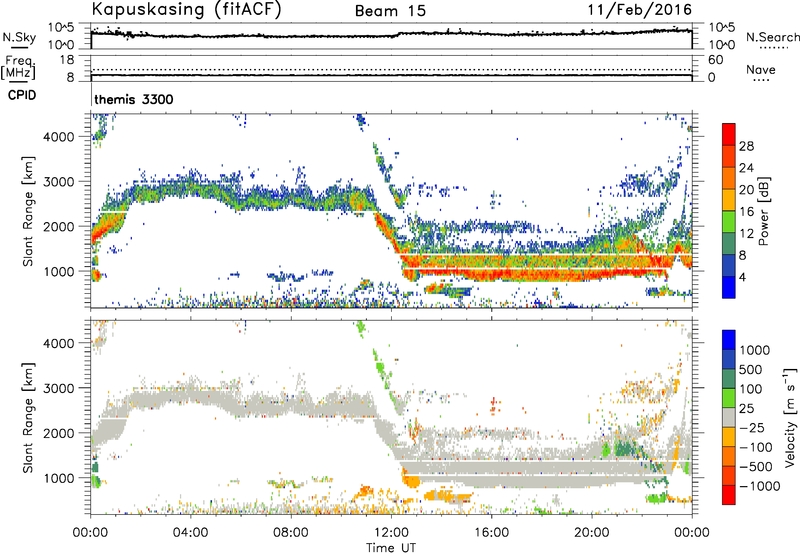Click 4000 km tick in power panel

pos(58,137)
